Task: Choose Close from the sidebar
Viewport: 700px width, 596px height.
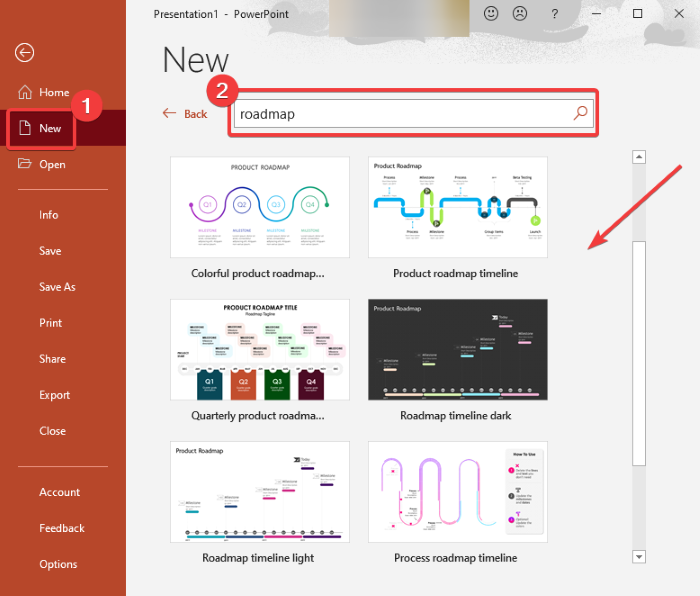Action: (x=52, y=431)
